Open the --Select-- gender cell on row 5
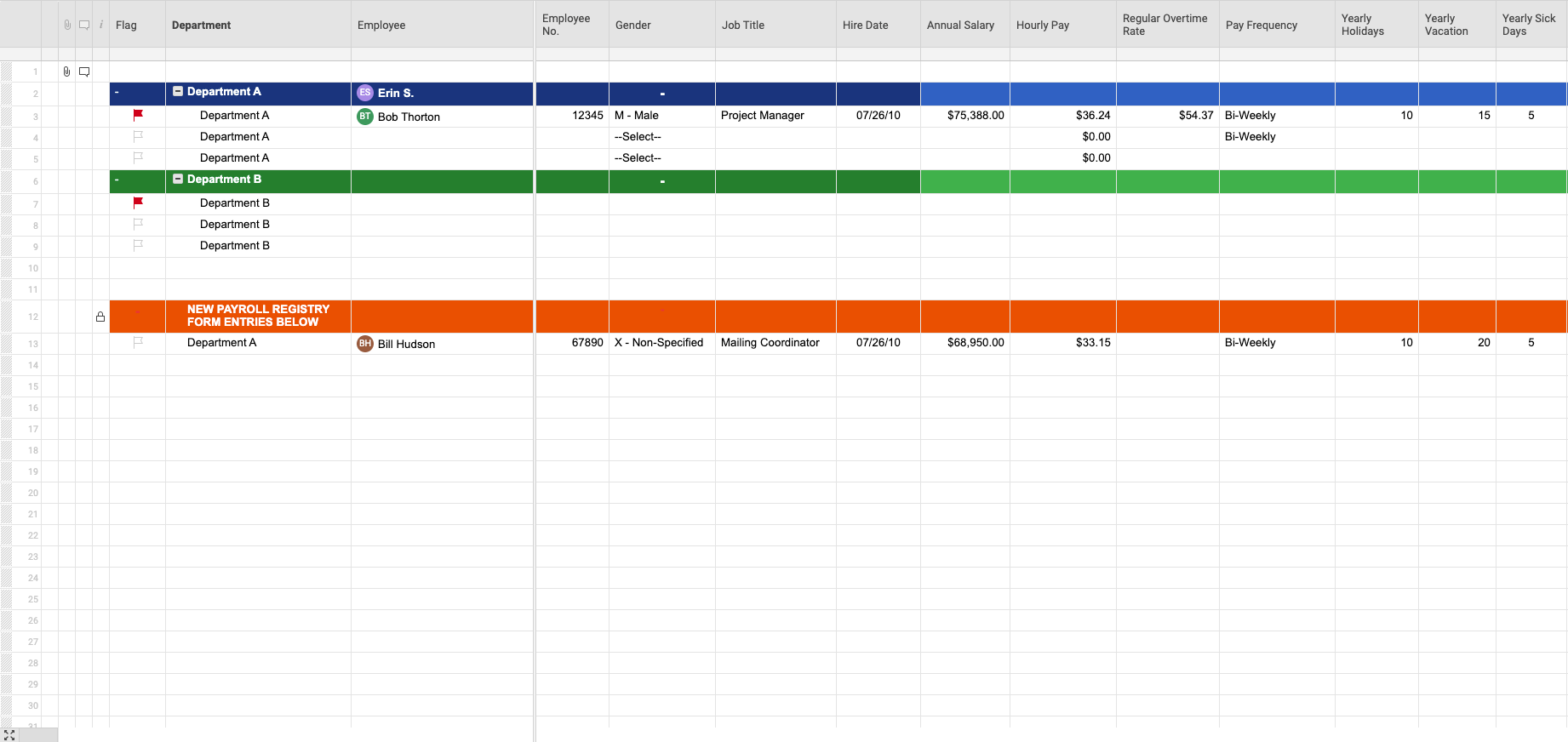This screenshot has height=742, width=1568. point(662,158)
